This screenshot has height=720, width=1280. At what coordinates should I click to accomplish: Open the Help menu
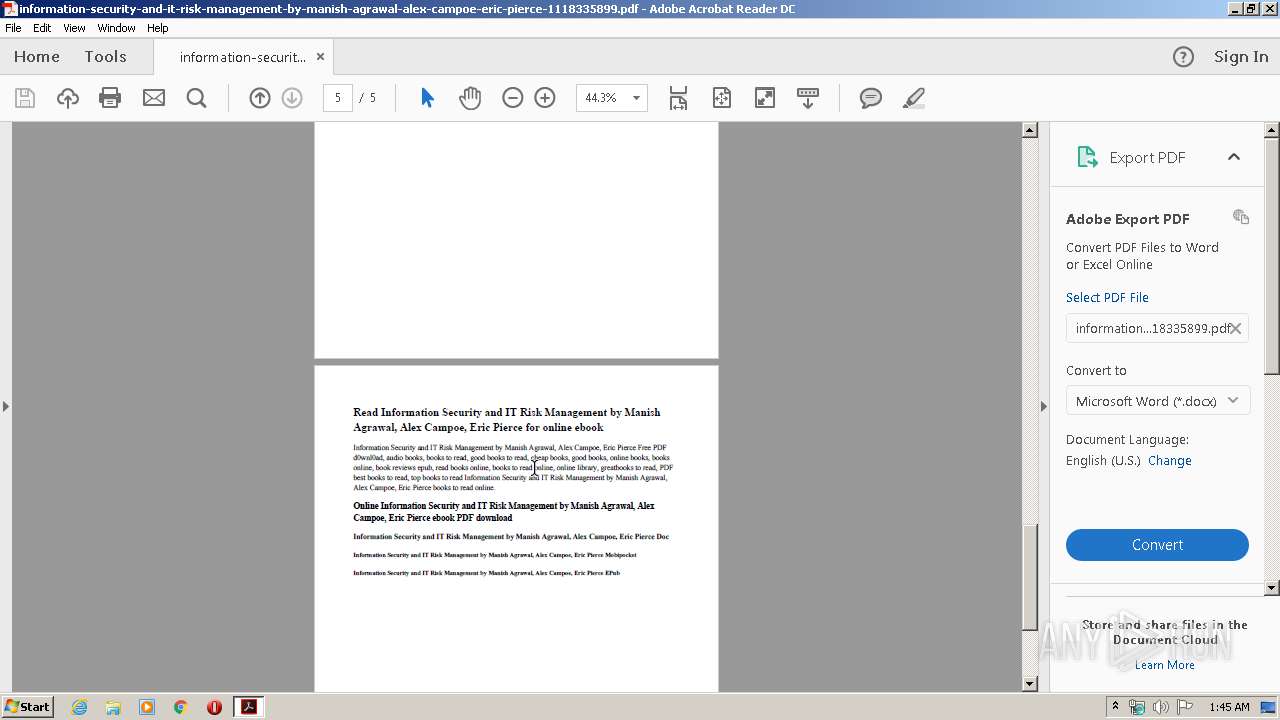pyautogui.click(x=158, y=28)
